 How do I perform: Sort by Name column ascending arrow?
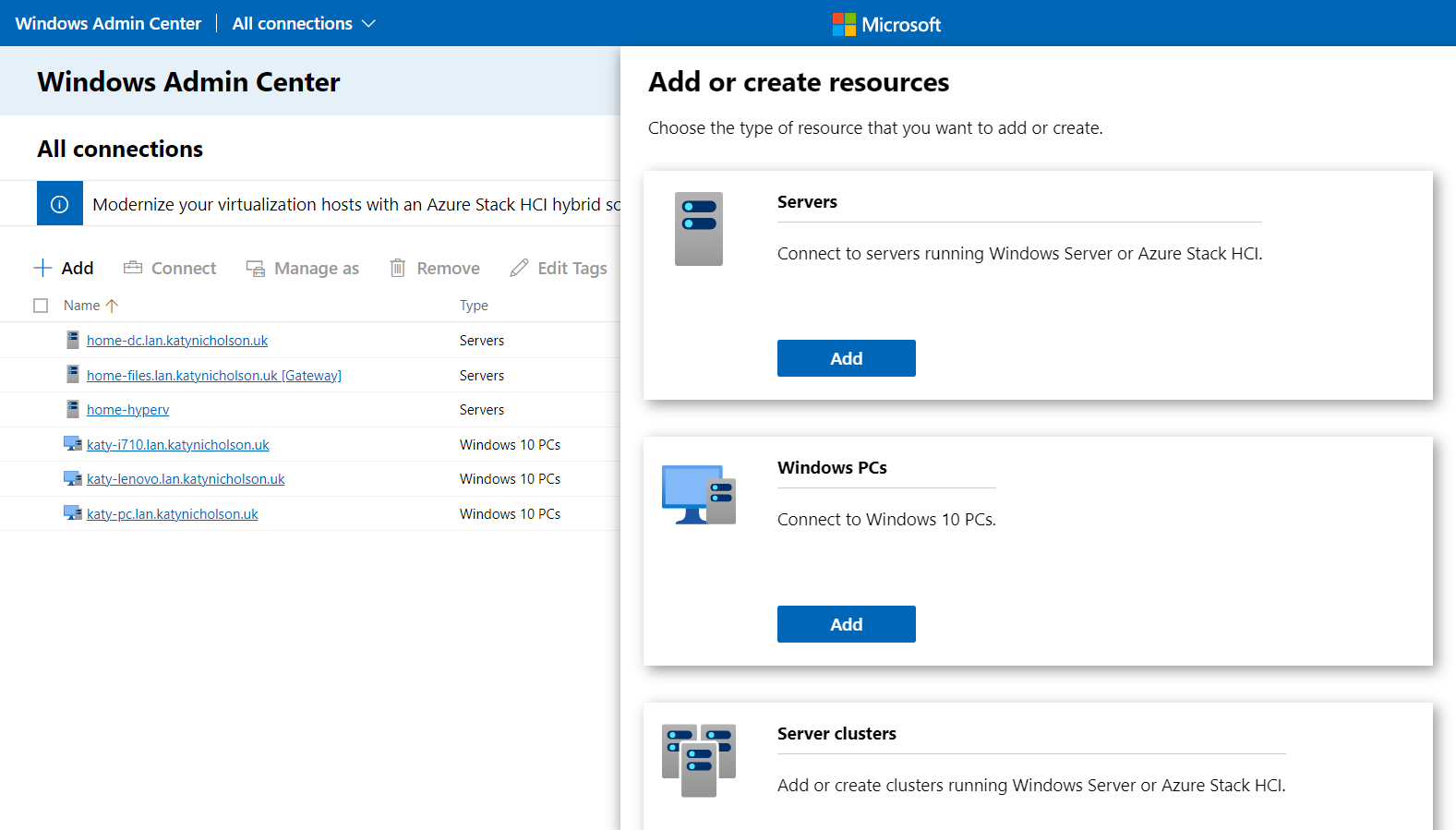click(112, 306)
